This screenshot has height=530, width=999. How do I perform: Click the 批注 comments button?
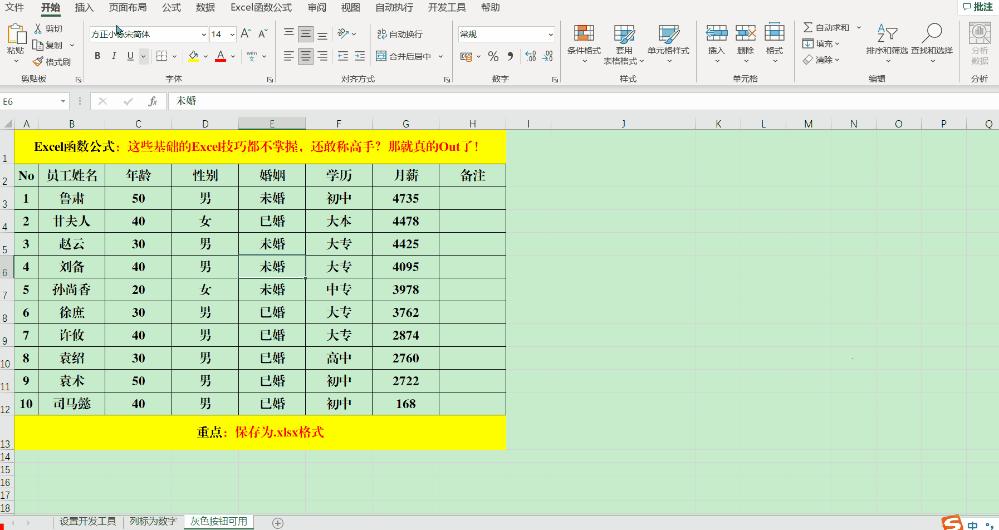pyautogui.click(x=977, y=6)
